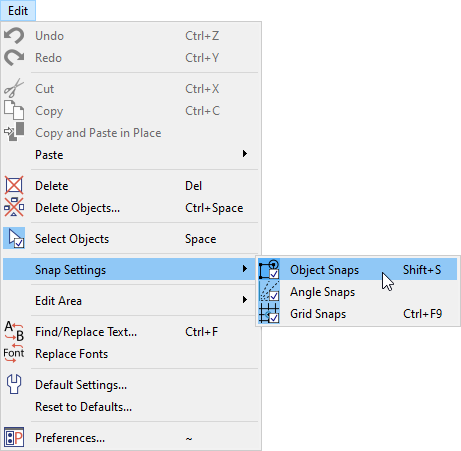The image size is (461, 451).
Task: Click the Default Settings wrench icon
Action: click(x=14, y=384)
